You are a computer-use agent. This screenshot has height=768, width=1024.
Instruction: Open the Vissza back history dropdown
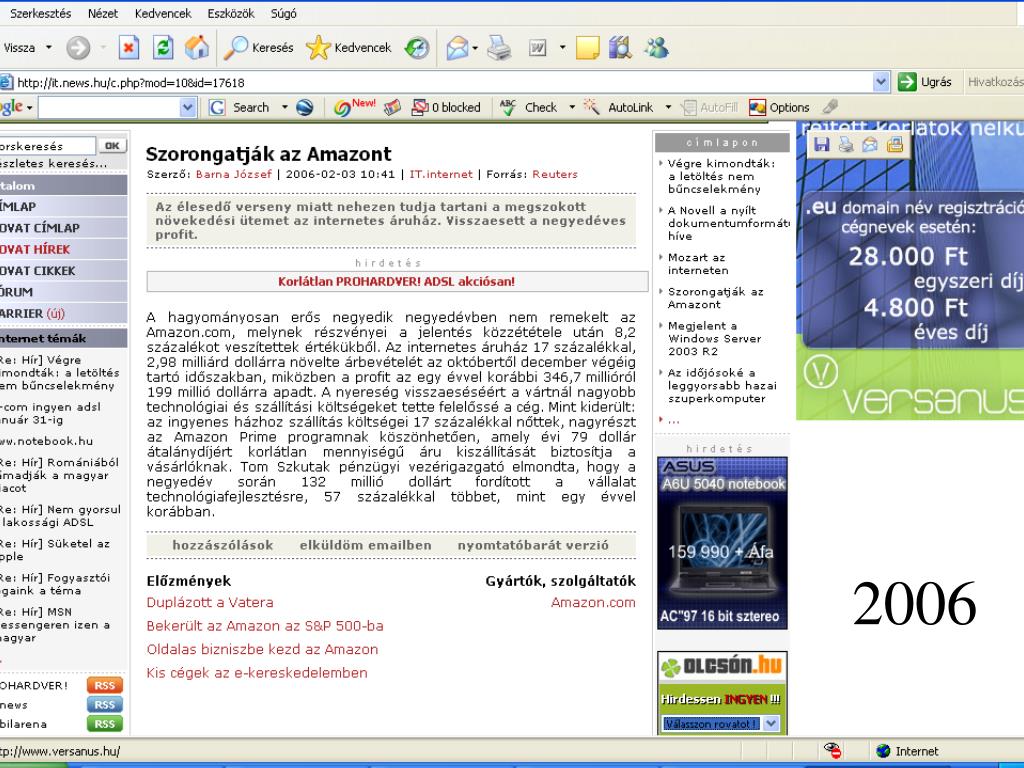tap(48, 48)
